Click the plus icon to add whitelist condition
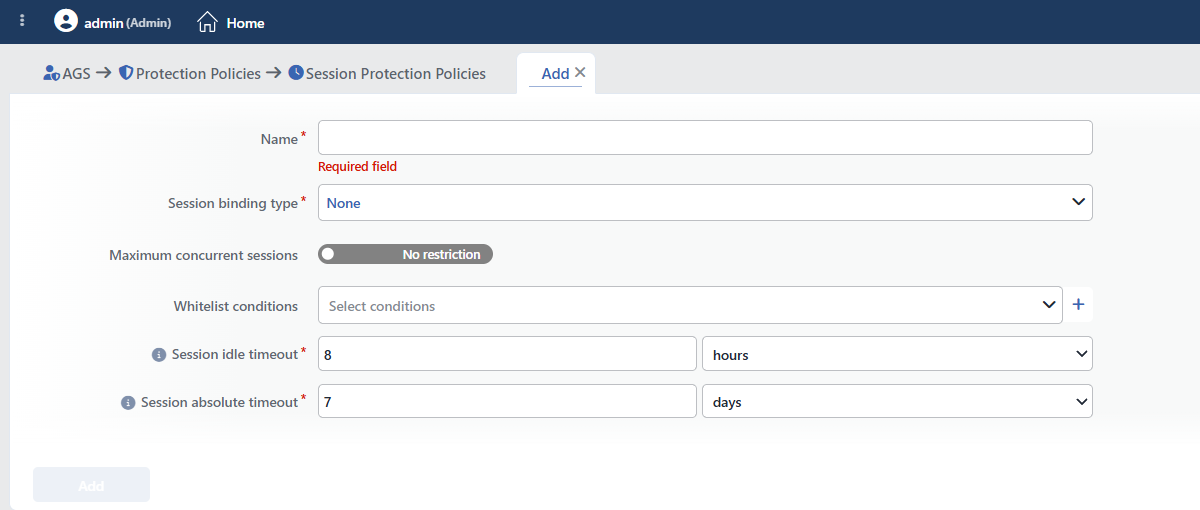The width and height of the screenshot is (1200, 510). point(1078,305)
